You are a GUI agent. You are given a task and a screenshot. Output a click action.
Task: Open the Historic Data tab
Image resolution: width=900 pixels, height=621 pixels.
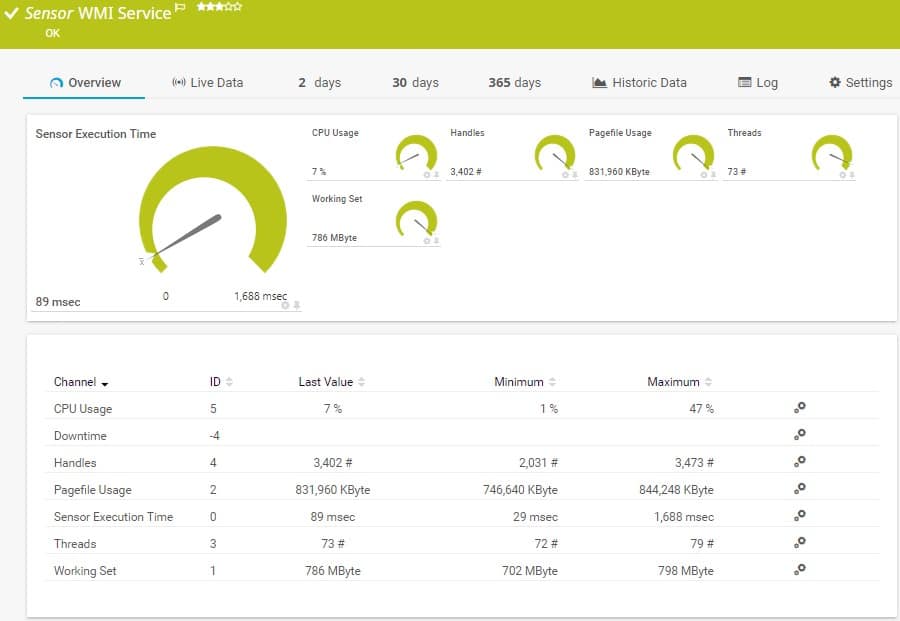[639, 83]
